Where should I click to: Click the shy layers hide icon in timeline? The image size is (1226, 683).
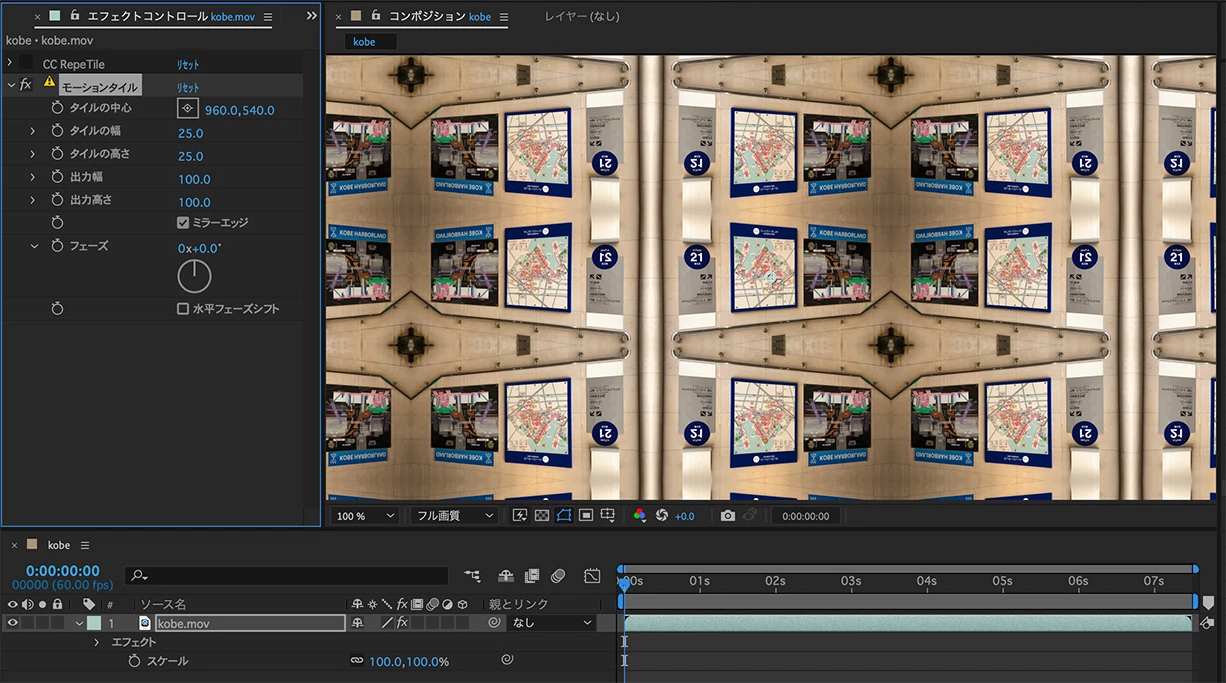coord(506,576)
